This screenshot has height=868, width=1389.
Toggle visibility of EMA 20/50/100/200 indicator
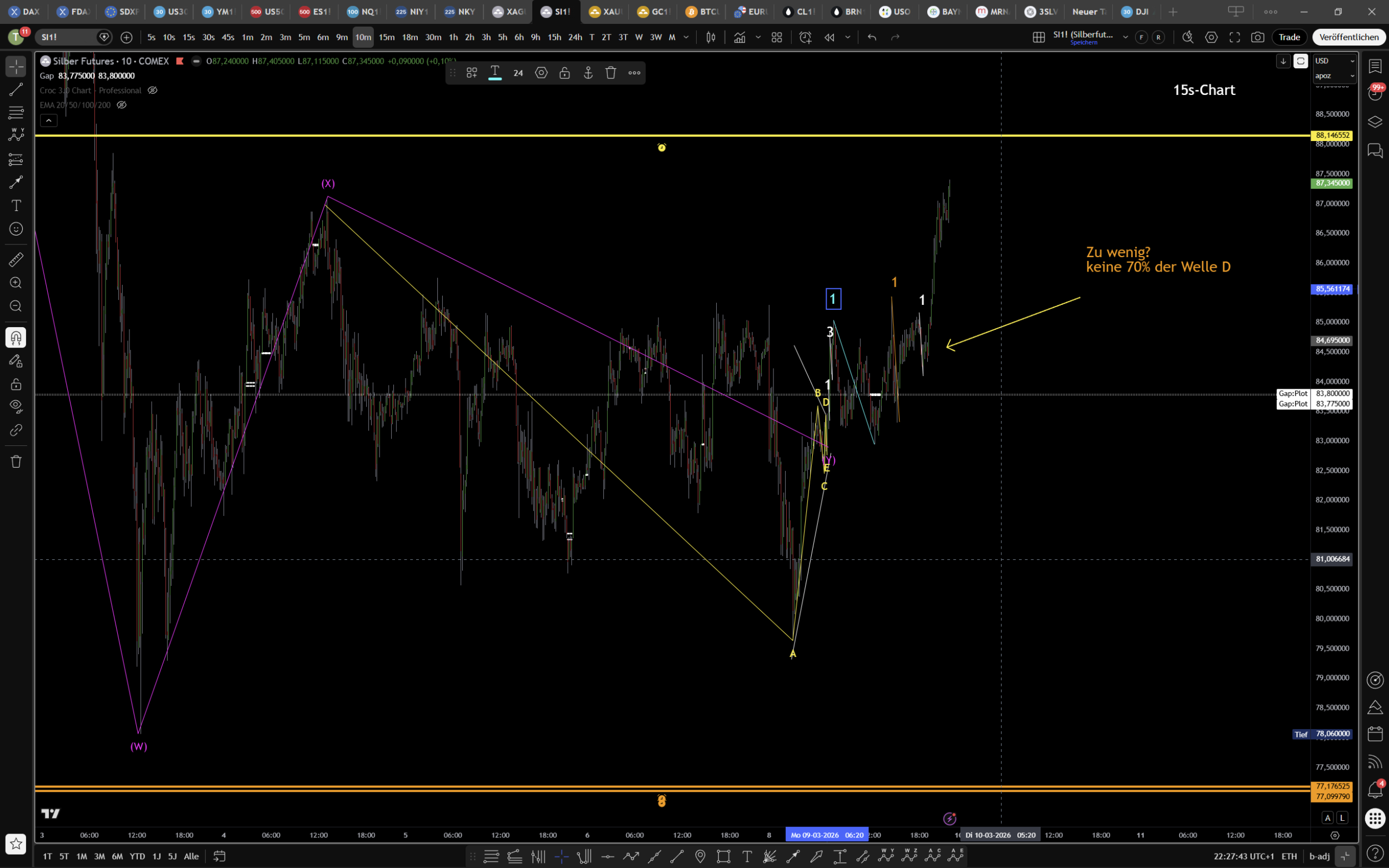121,105
